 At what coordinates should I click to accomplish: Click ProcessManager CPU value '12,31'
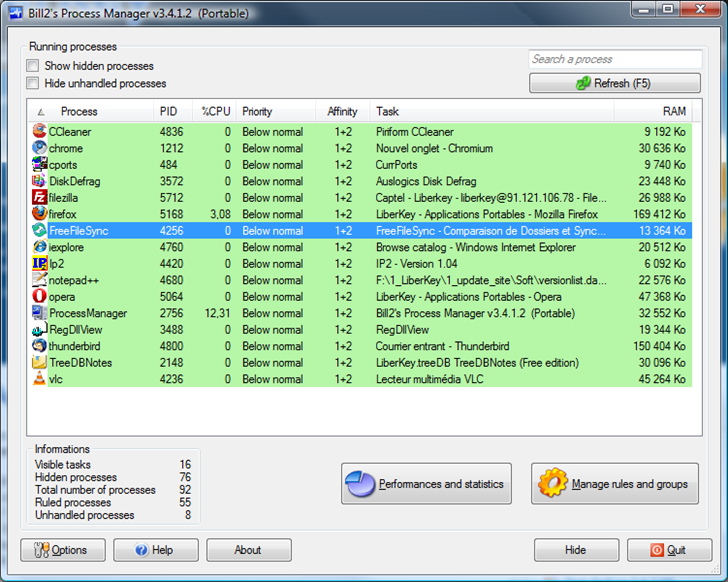click(217, 313)
